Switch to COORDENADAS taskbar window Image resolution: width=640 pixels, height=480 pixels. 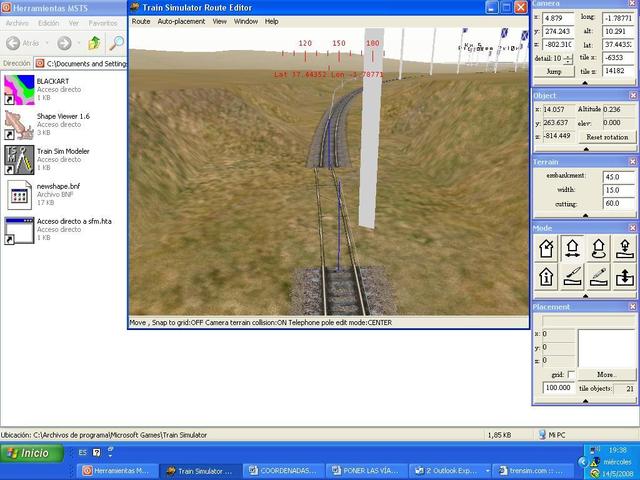click(x=285, y=469)
